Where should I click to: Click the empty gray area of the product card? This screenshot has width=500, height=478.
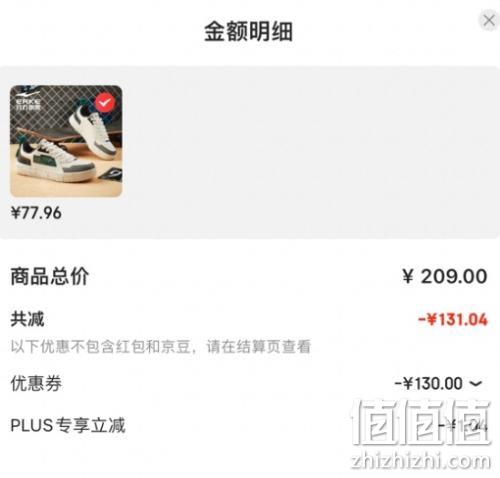coord(310,152)
